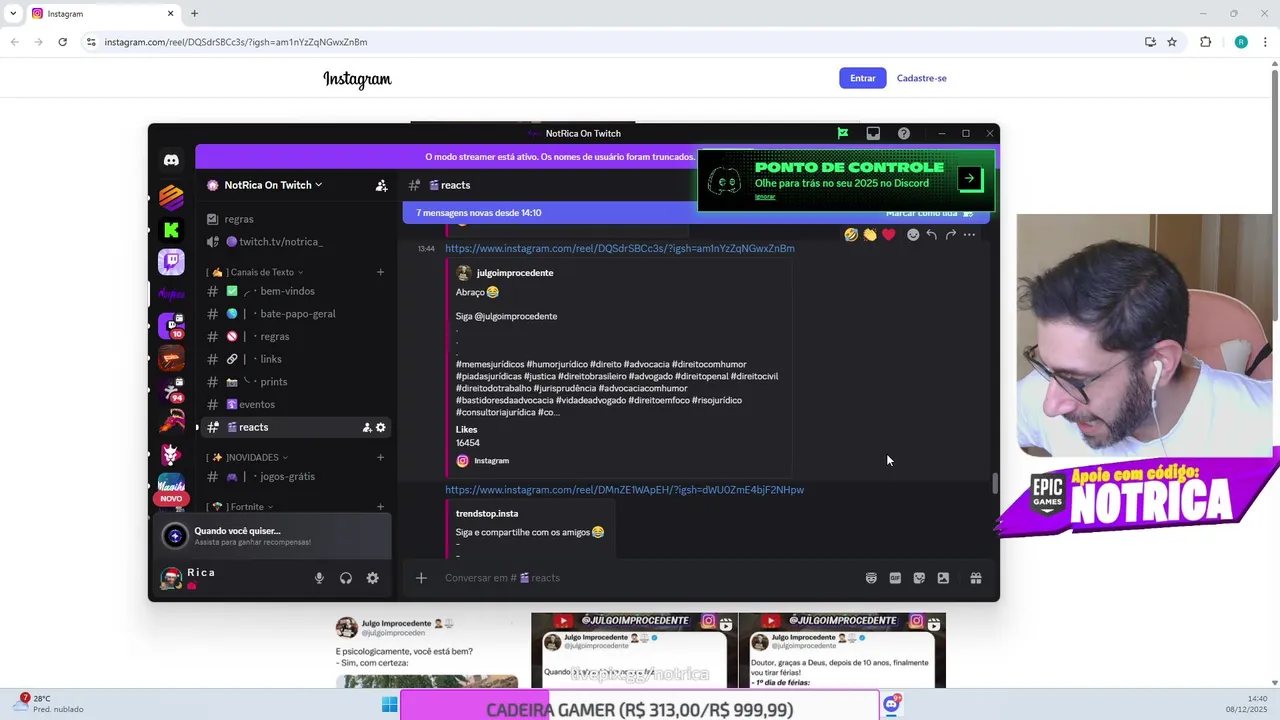Open Chrome tab search dropdown arrow

(13, 14)
